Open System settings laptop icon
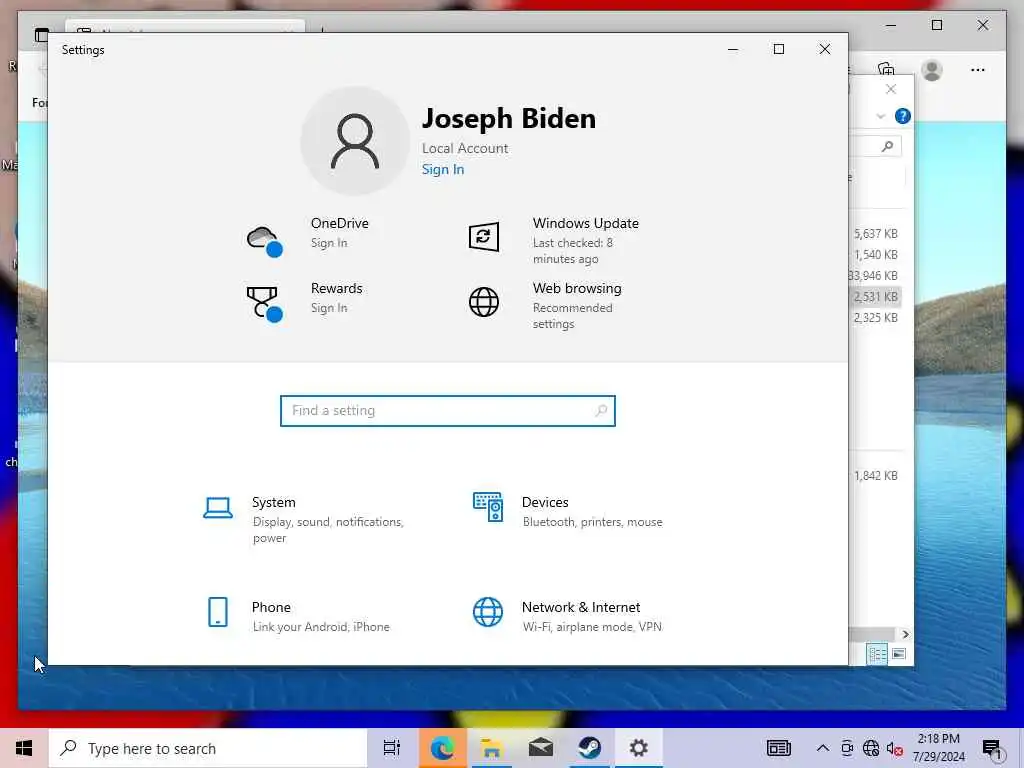This screenshot has width=1024, height=768. tap(217, 507)
